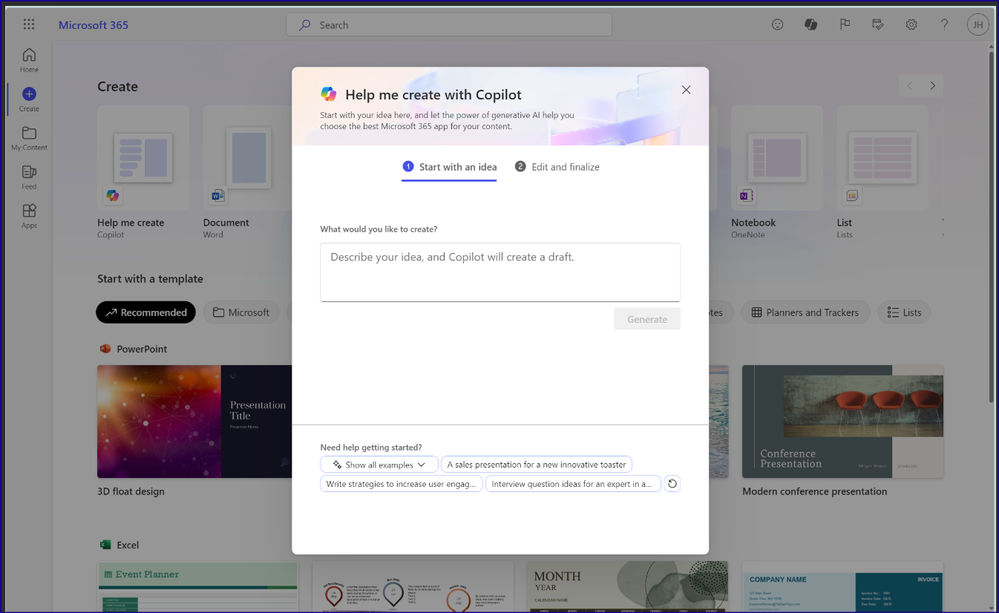Open the Copilot icon in the top bar
The image size is (999, 613).
(x=811, y=24)
